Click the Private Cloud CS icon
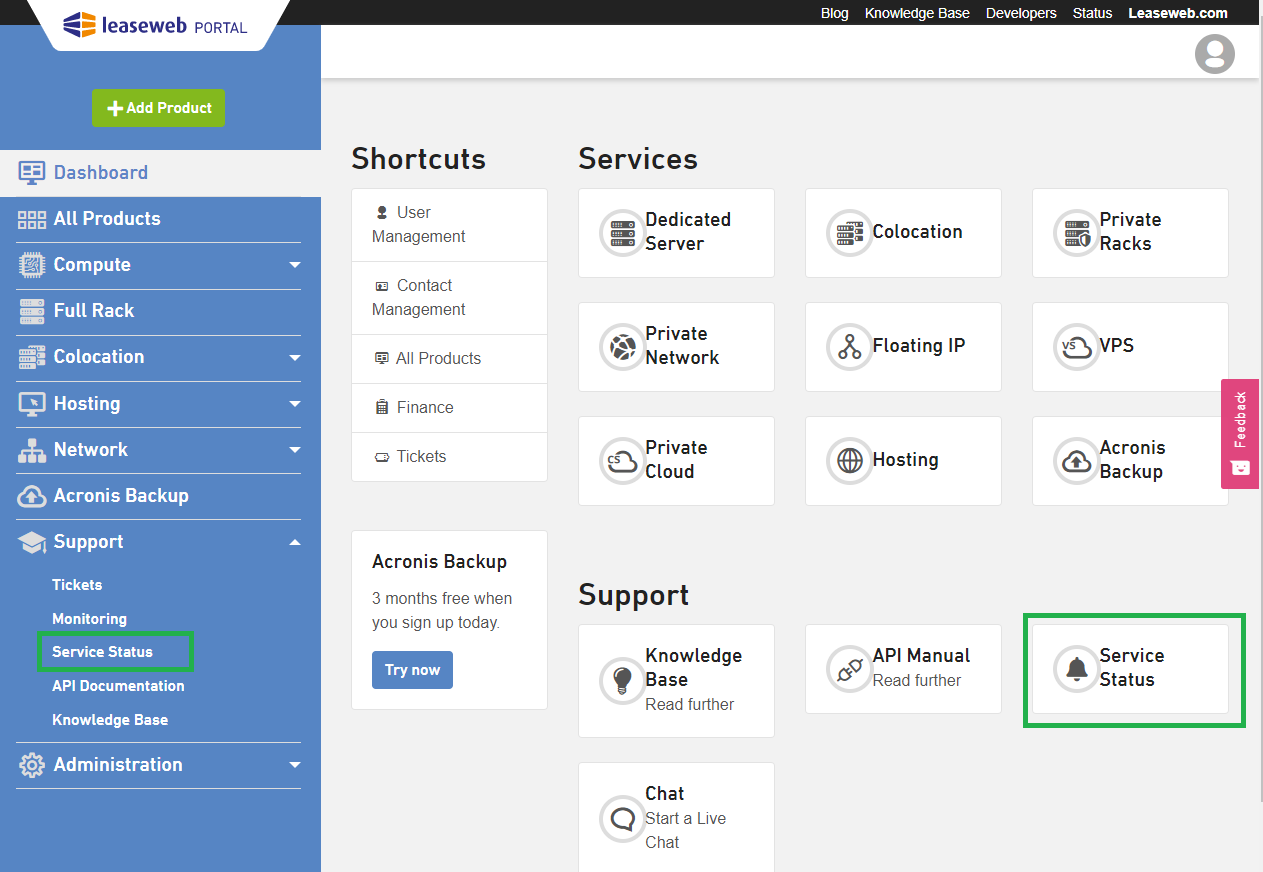 pyautogui.click(x=622, y=461)
